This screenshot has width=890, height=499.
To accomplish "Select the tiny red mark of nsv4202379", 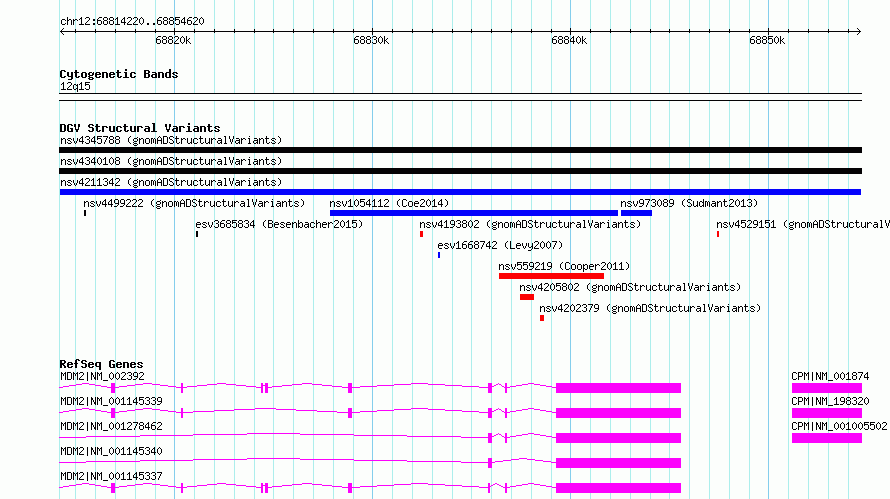I will click(x=542, y=318).
